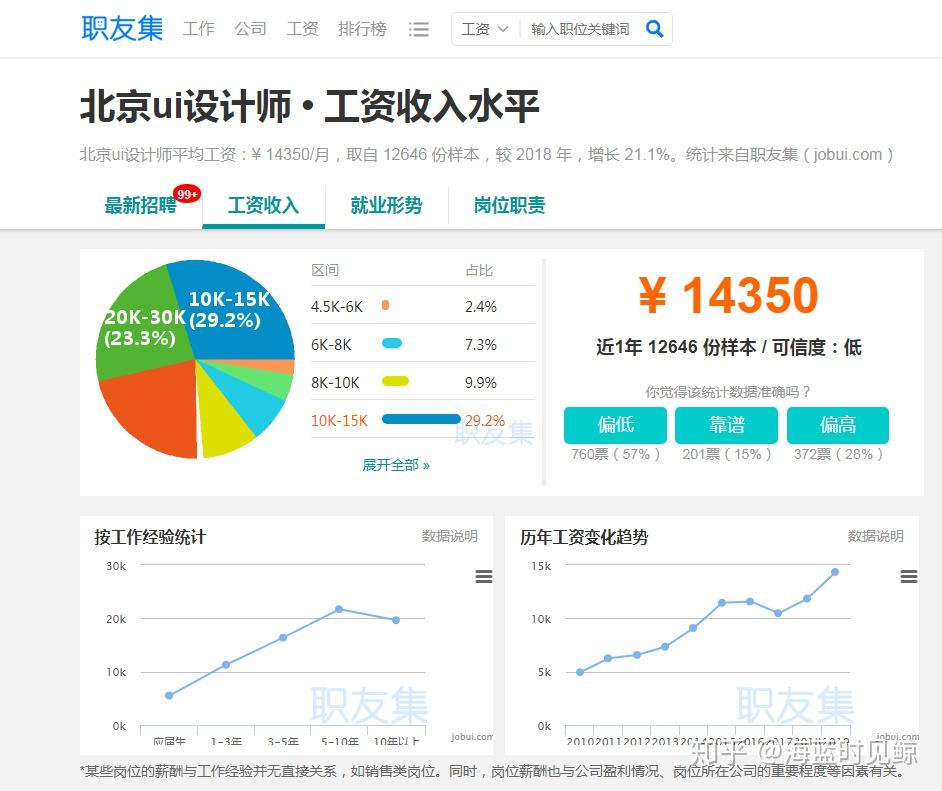Open hamburger menu of salary trend chart
Screen dimensions: 942x791
coord(908,577)
